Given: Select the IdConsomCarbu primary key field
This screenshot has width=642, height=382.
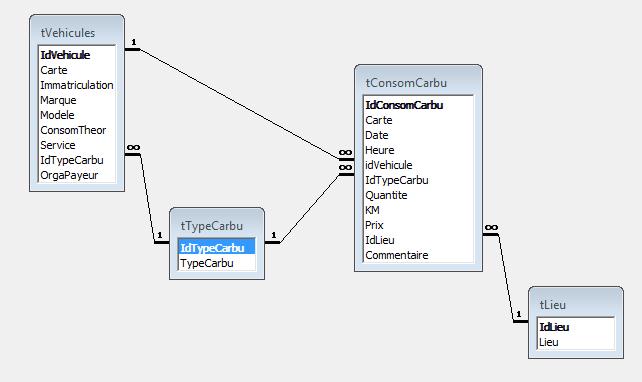Looking at the screenshot, I should 418,105.
